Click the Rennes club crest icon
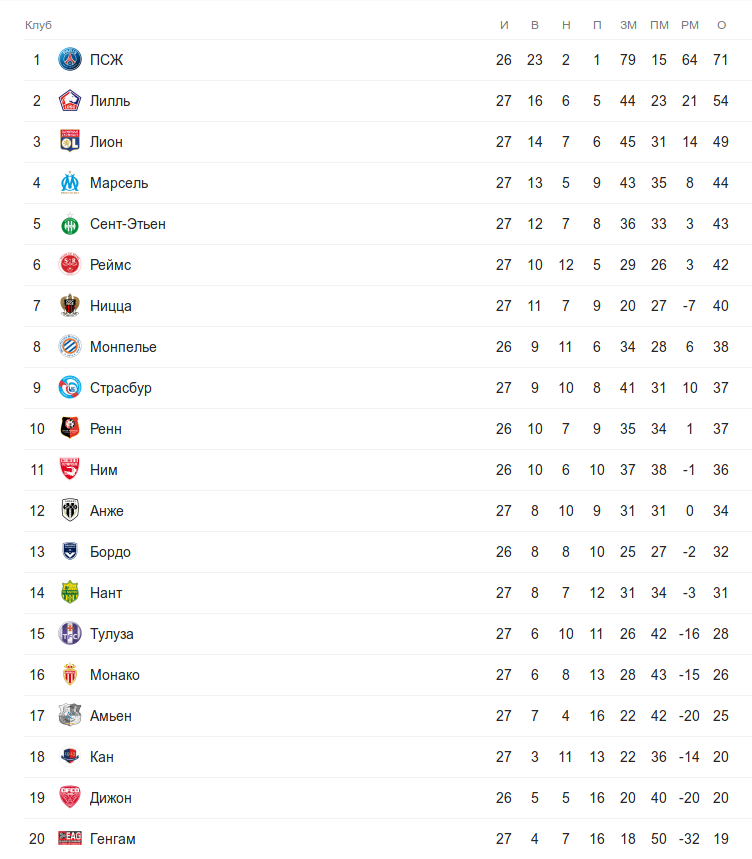 (x=70, y=428)
